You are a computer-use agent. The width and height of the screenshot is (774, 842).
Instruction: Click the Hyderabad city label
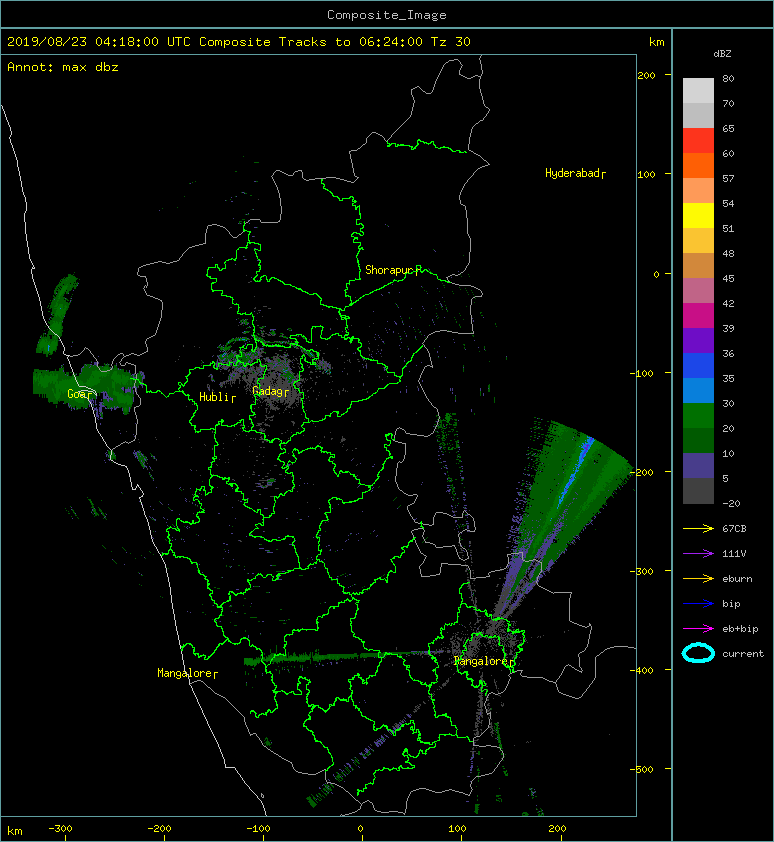pyautogui.click(x=573, y=173)
